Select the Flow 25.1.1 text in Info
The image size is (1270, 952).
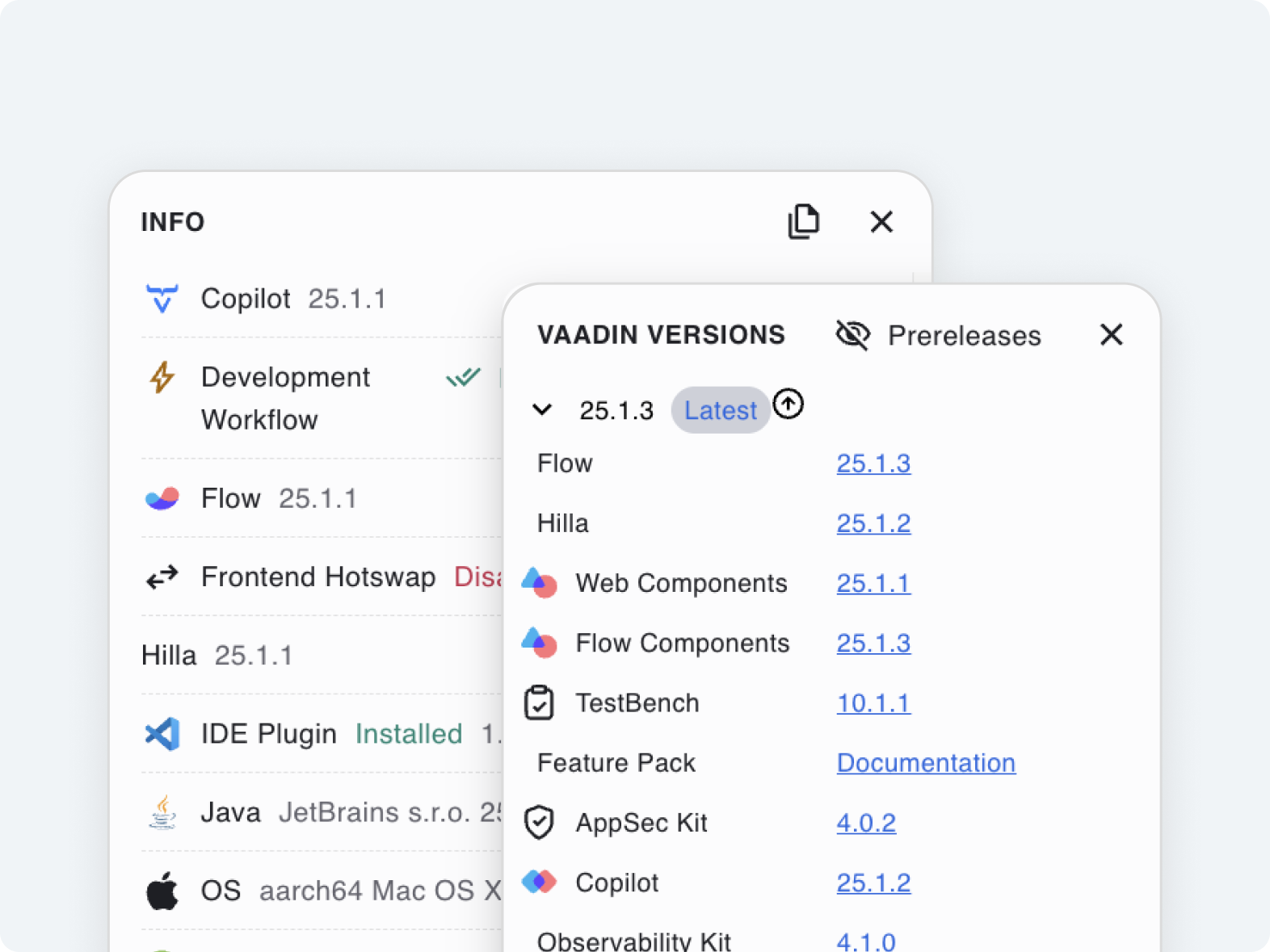pos(279,498)
